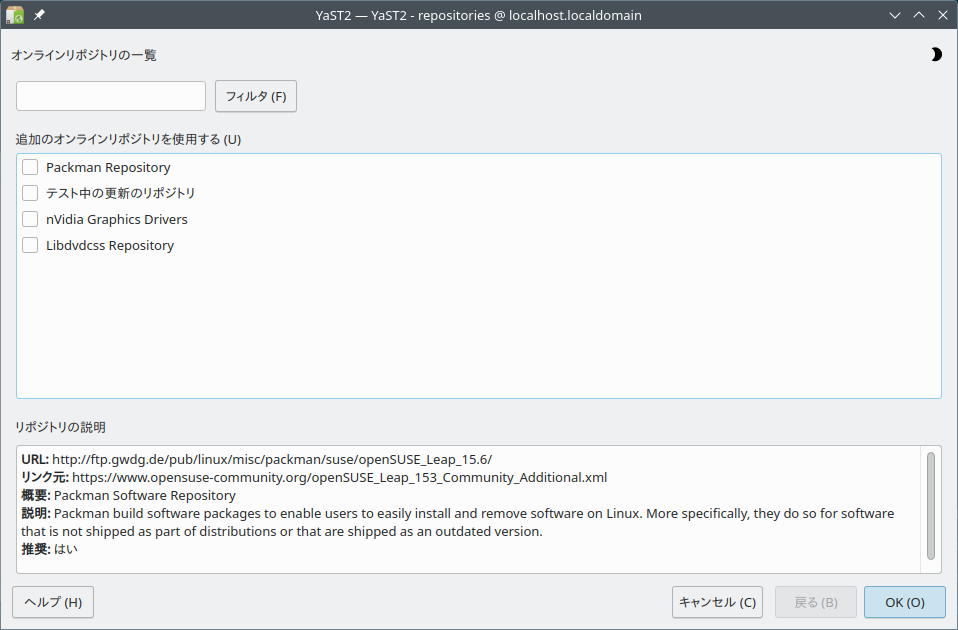Select the テスト中の更新のリポジトリ row label
The width and height of the screenshot is (958, 630).
click(120, 193)
